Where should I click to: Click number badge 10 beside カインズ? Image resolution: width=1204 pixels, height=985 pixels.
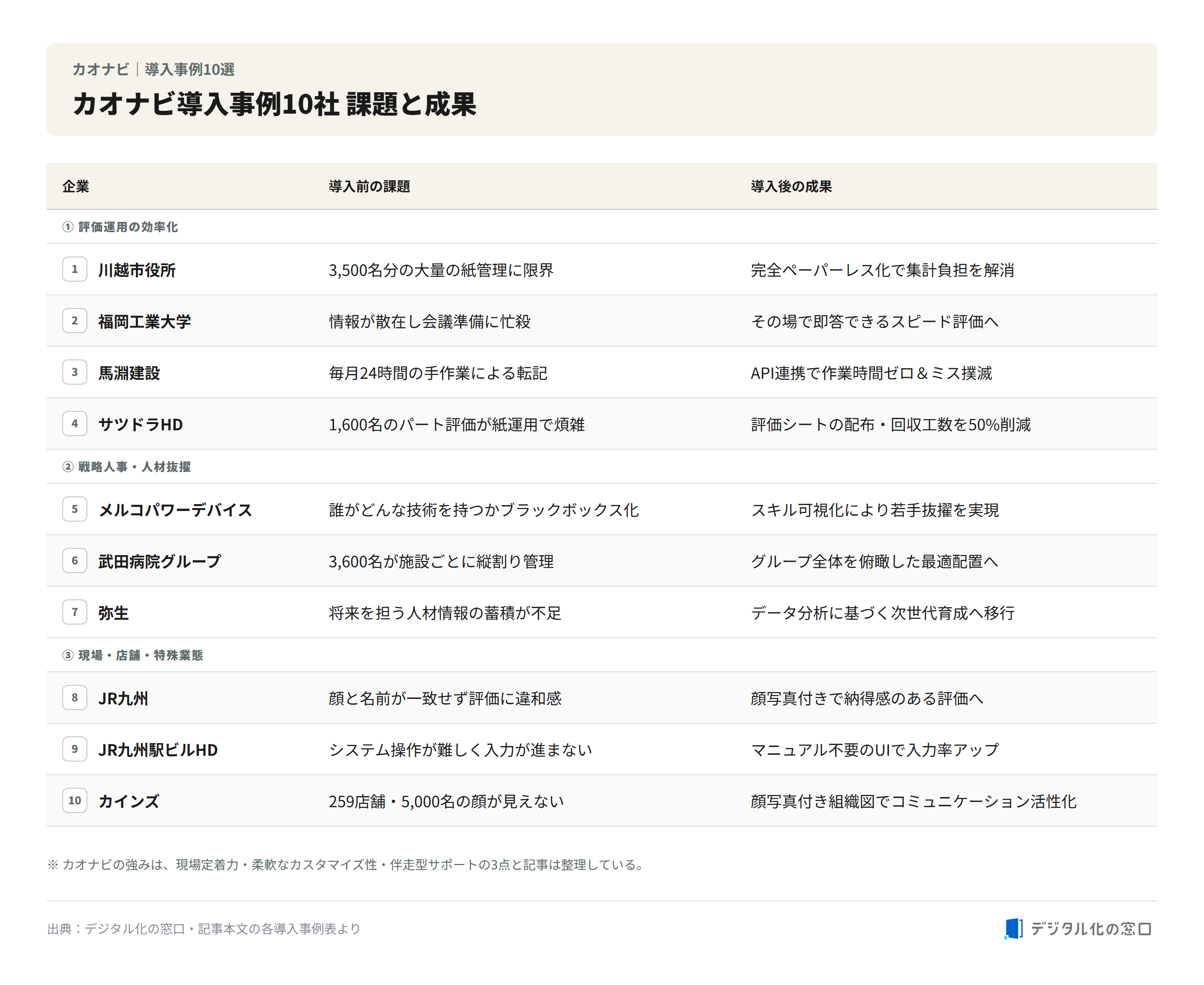tap(74, 800)
